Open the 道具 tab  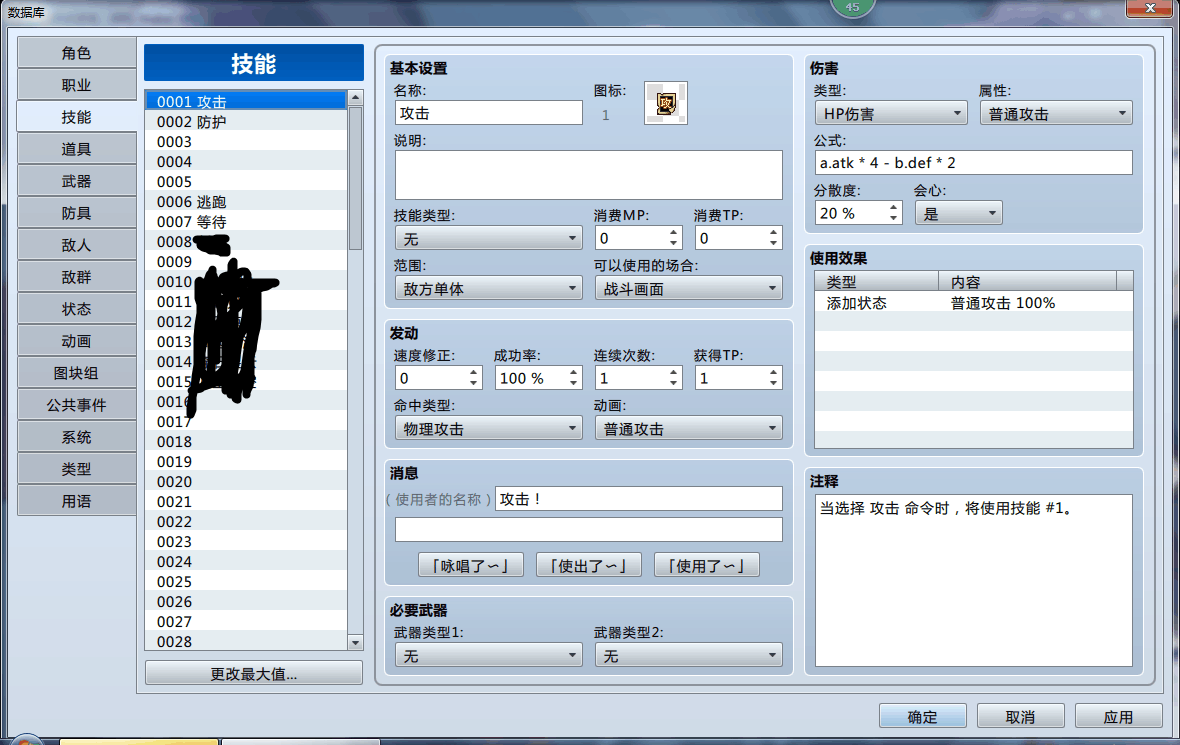click(x=77, y=149)
